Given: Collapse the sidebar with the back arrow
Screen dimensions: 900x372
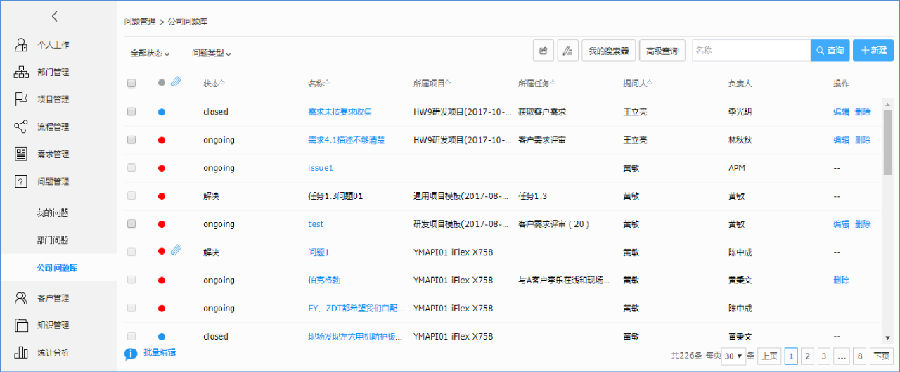Looking at the screenshot, I should coord(55,17).
